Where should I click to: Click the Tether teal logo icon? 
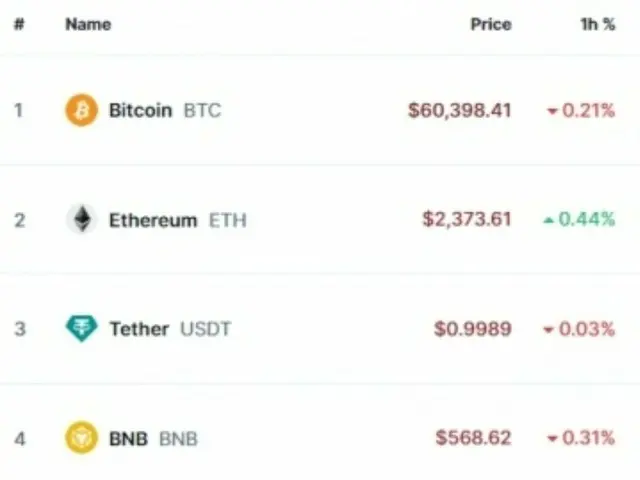pyautogui.click(x=82, y=329)
